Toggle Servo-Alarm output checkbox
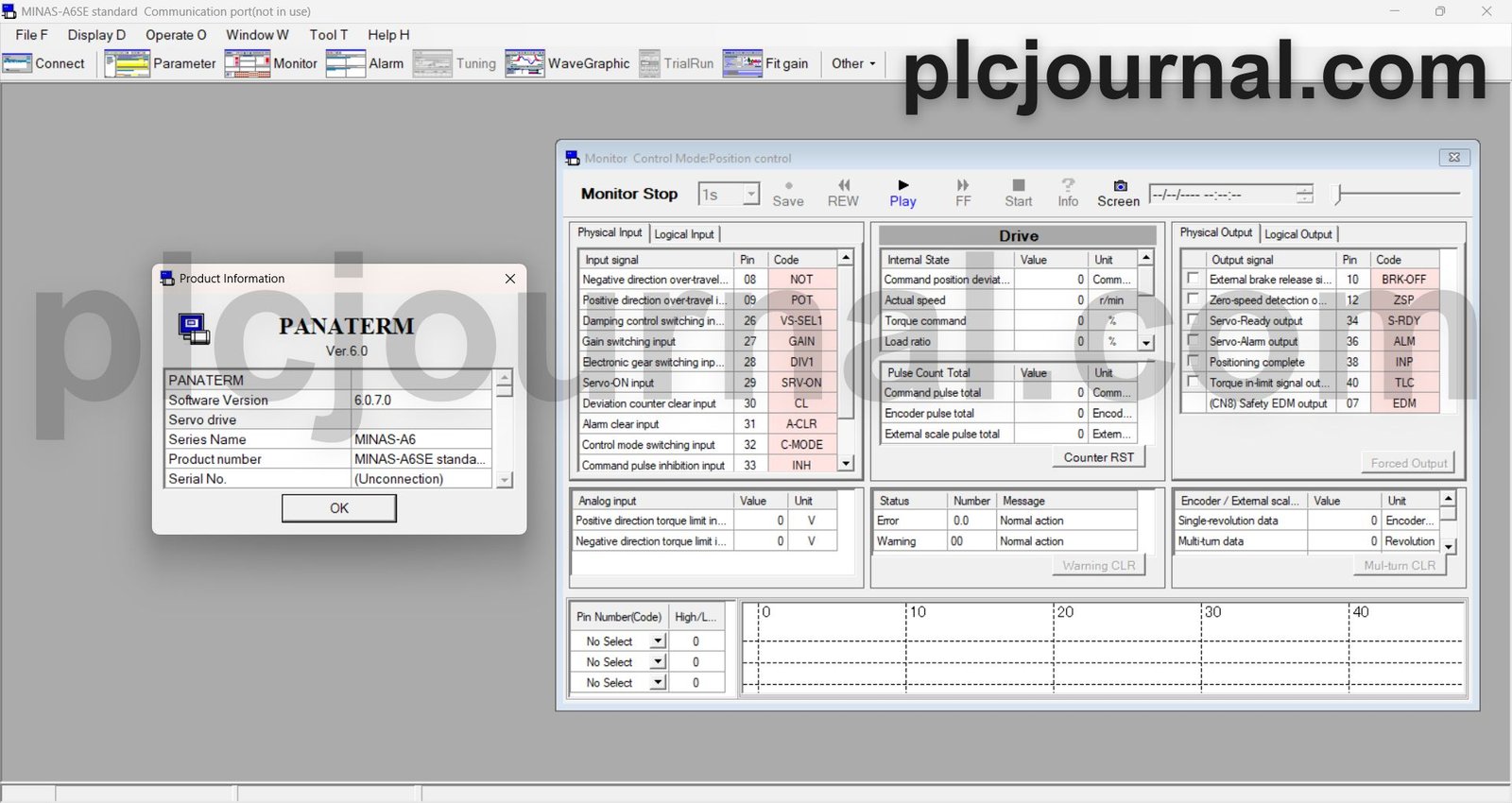The width and height of the screenshot is (1512, 803). (1193, 340)
